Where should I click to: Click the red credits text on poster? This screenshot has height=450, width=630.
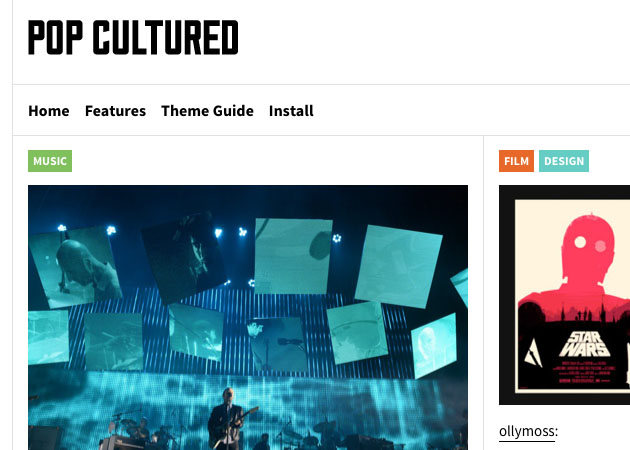click(x=583, y=372)
